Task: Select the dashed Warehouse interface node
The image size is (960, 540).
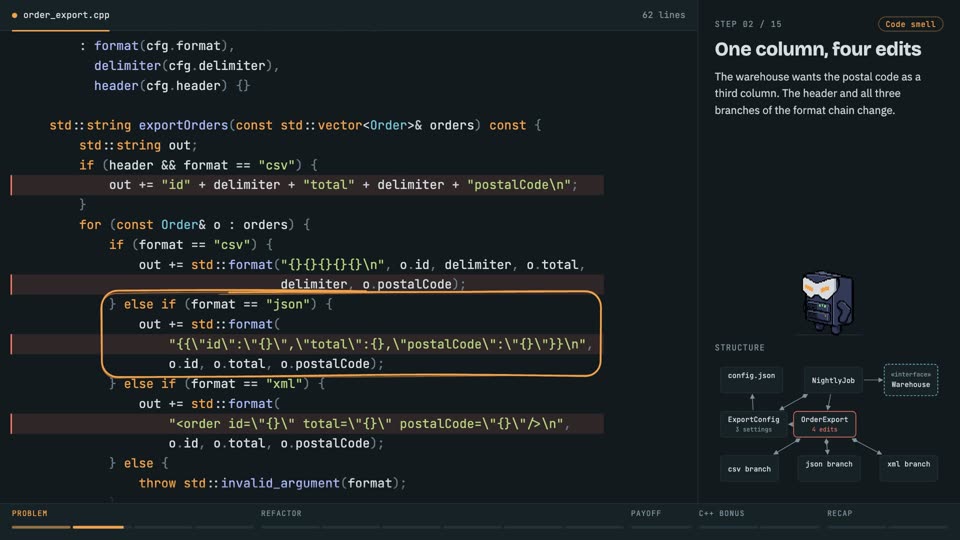Action: (910, 380)
